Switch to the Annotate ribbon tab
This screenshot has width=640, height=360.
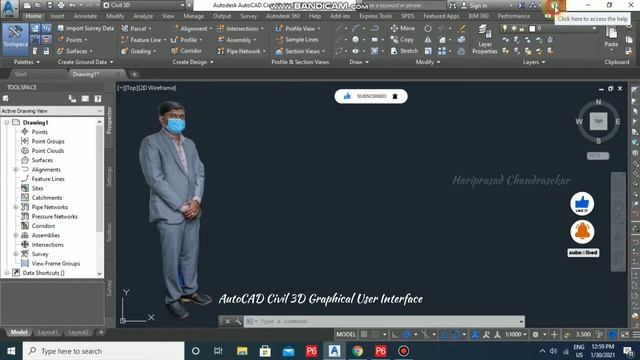pos(85,16)
